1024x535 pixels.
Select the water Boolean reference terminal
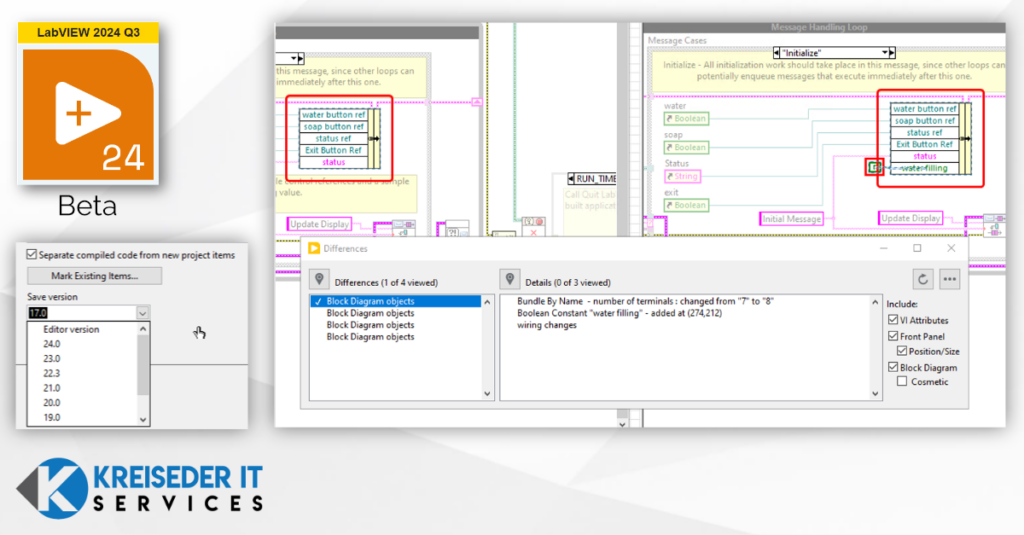(685, 118)
